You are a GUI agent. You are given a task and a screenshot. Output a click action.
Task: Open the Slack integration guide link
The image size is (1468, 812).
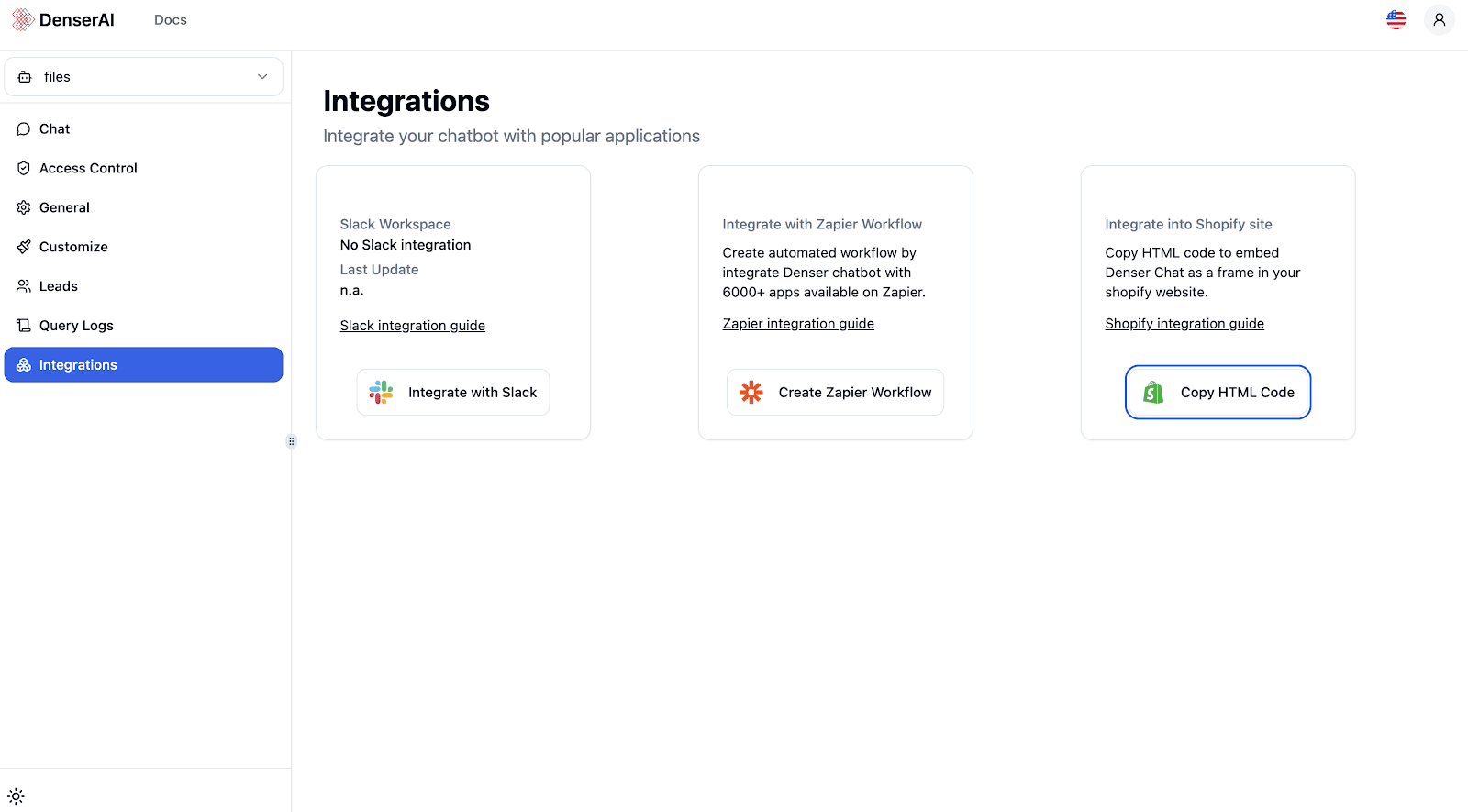pos(413,326)
